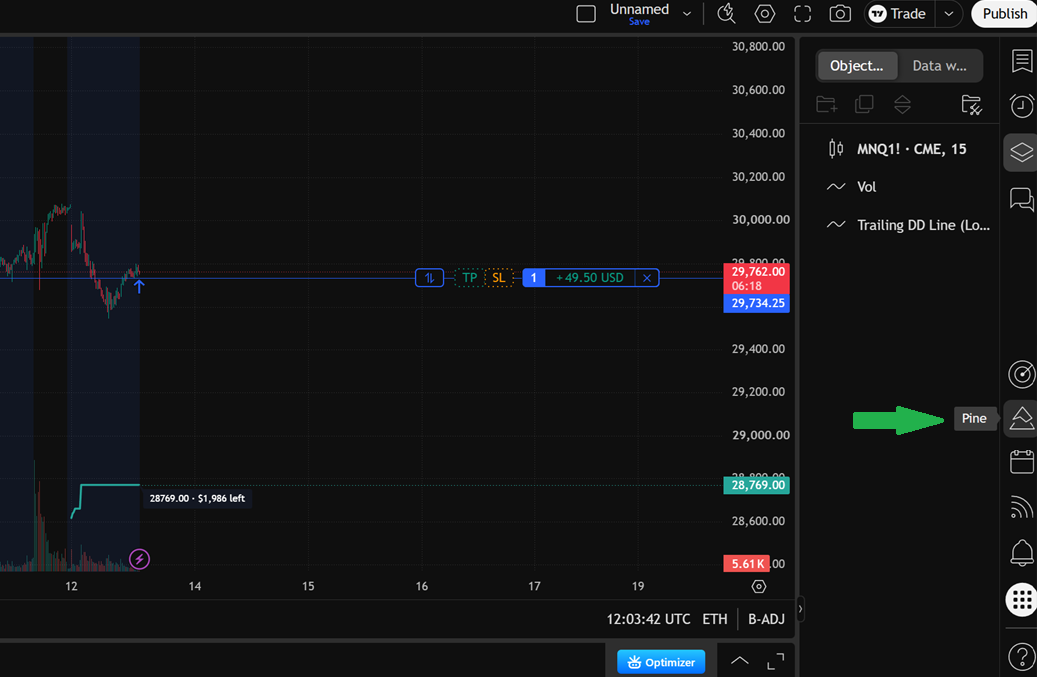Expand the Trade dropdown arrow
This screenshot has height=677, width=1037.
949,14
